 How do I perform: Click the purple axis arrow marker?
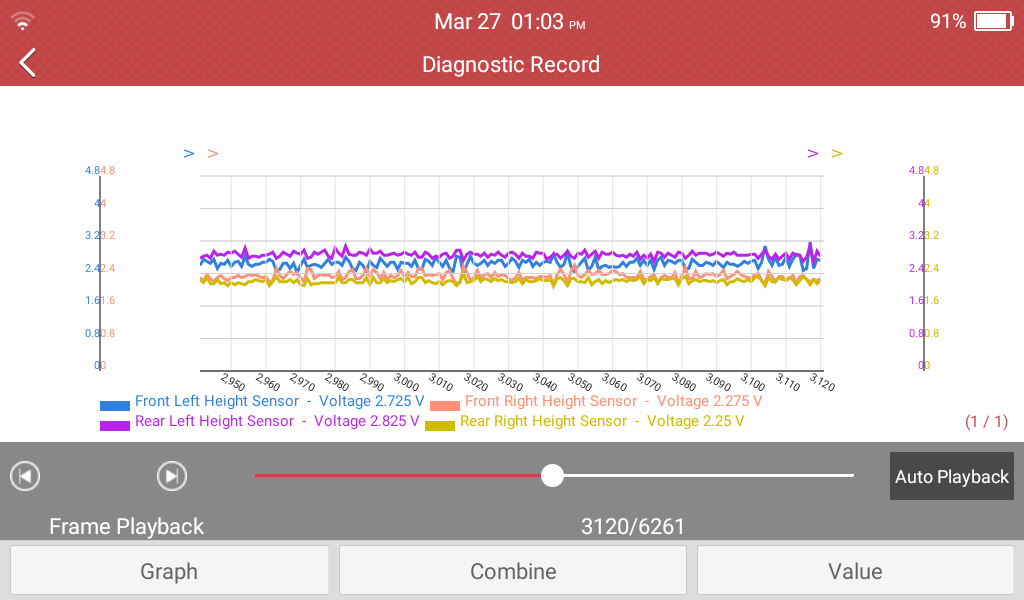[812, 154]
